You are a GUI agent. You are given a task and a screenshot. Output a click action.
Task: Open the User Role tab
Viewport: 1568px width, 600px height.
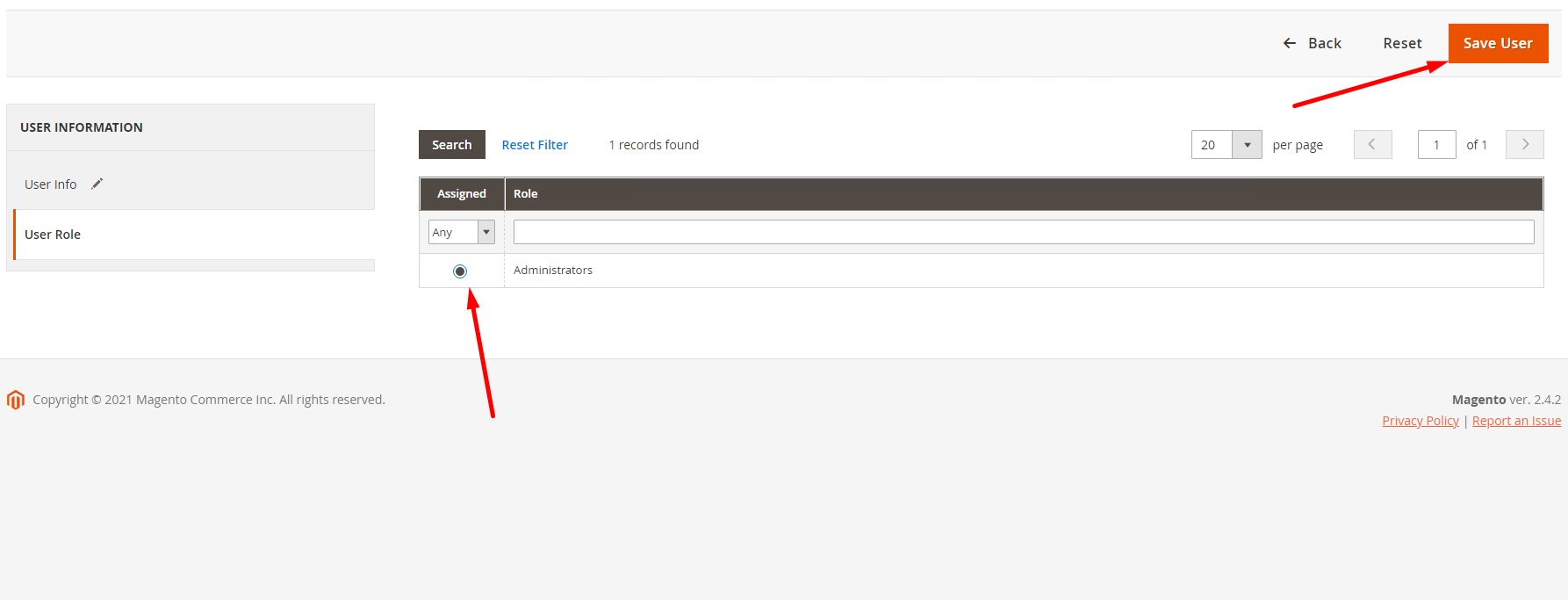coord(194,235)
